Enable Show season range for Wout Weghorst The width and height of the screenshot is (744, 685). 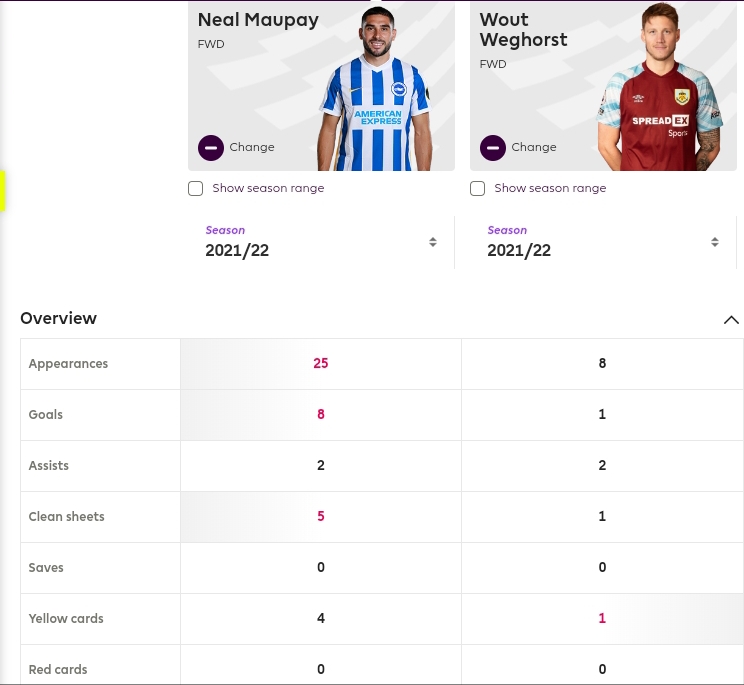(x=477, y=188)
